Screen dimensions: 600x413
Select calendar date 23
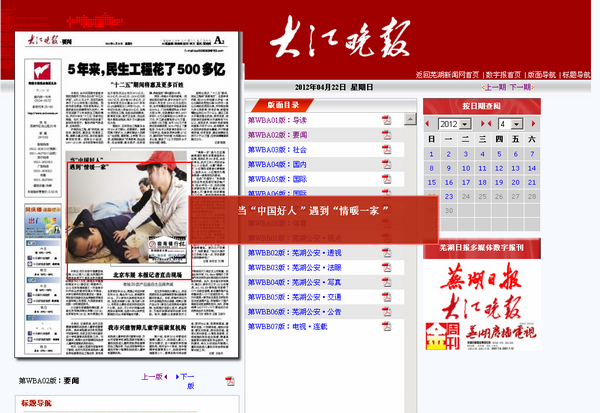coord(449,196)
